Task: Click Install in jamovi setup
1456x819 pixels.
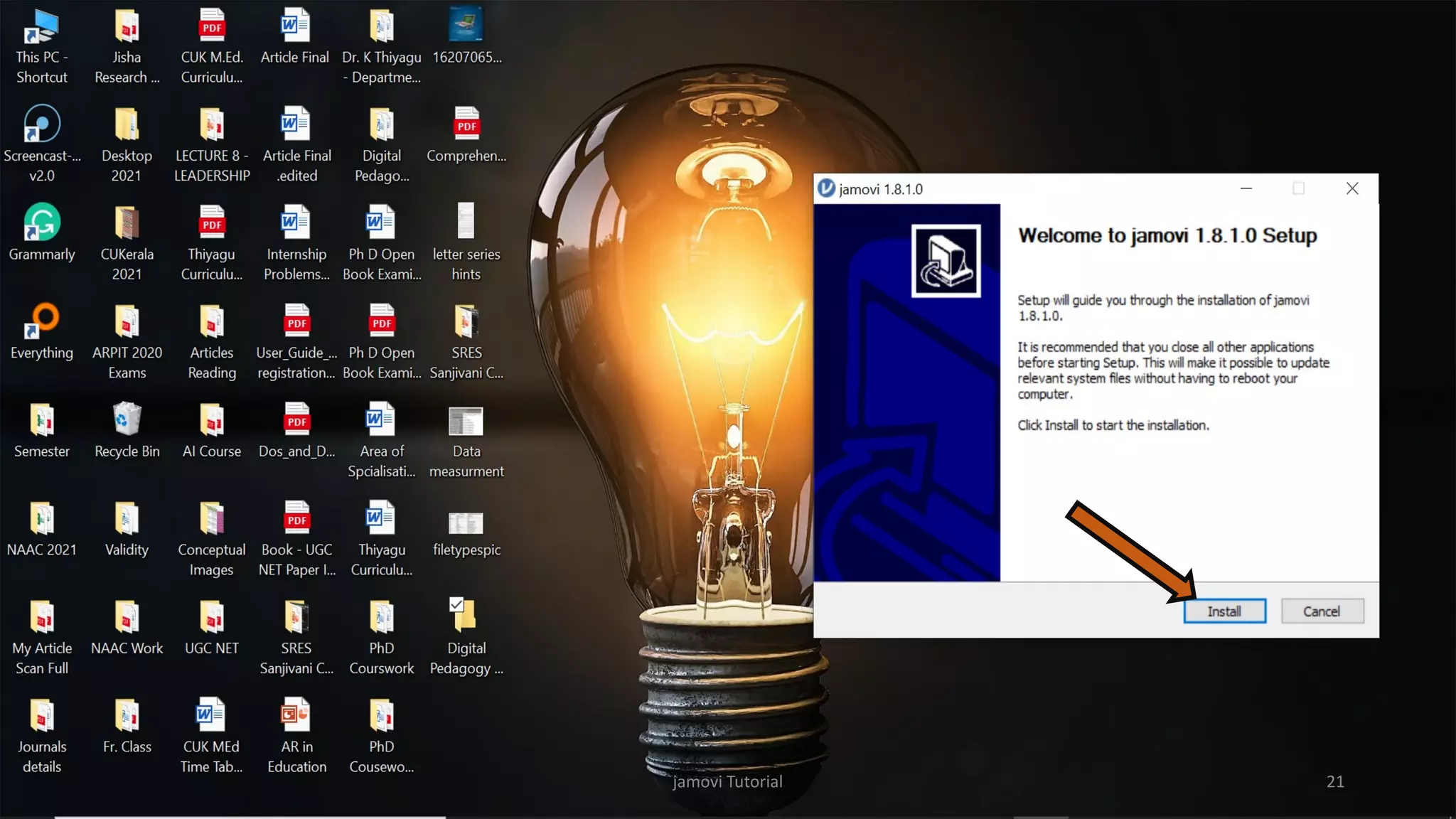Action: click(x=1224, y=611)
